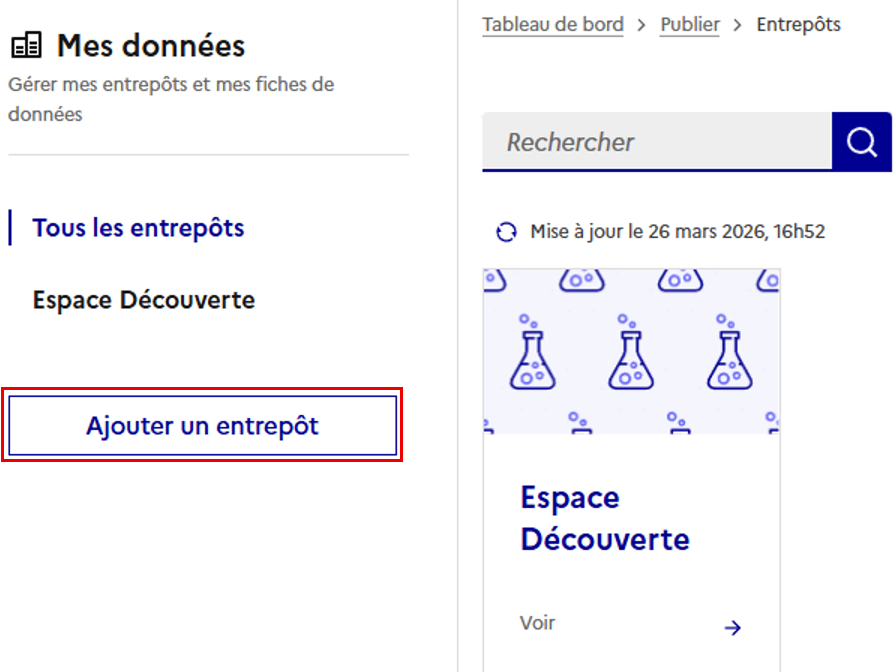This screenshot has width=895, height=672.
Task: Select Entrepôts in the breadcrumb trail
Action: click(798, 25)
